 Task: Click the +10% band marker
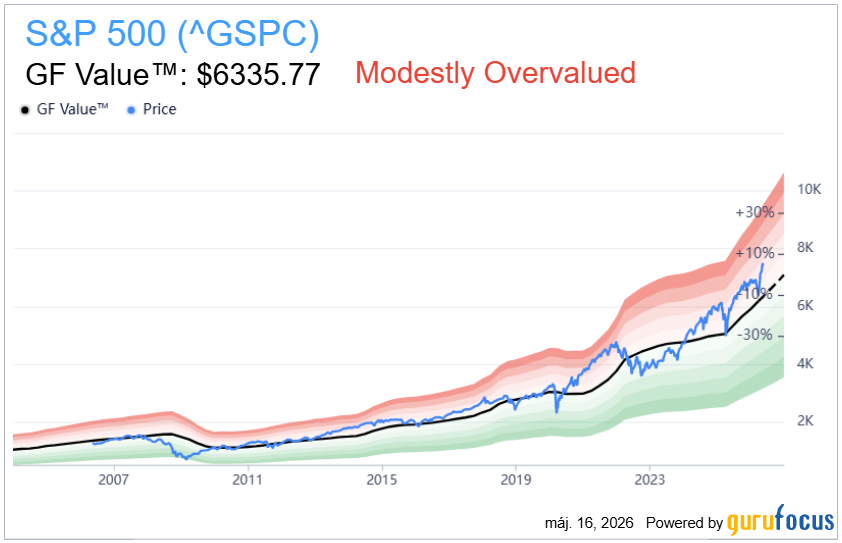pyautogui.click(x=755, y=253)
